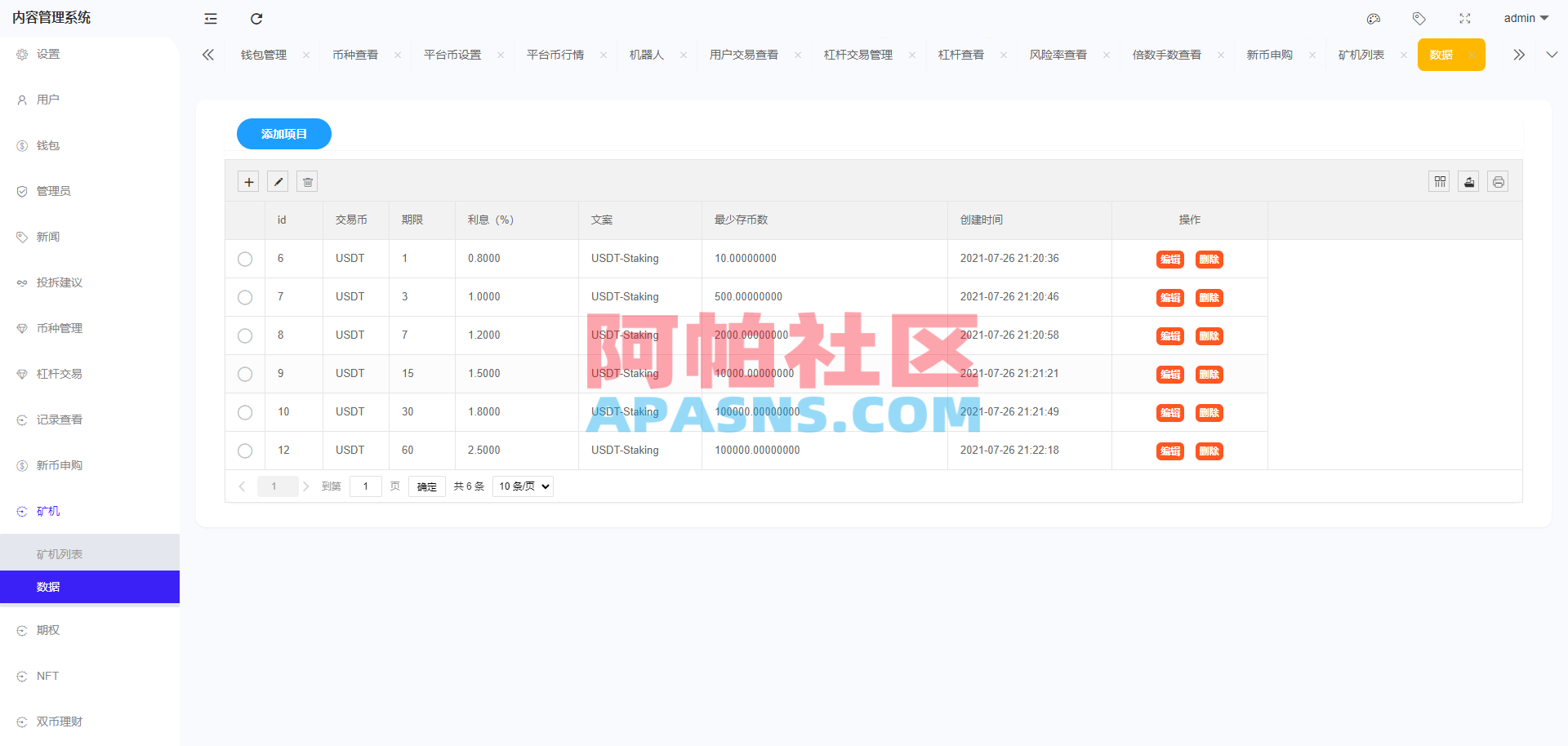
Task: Click 编辑 on the row with id 10
Action: tap(1169, 412)
